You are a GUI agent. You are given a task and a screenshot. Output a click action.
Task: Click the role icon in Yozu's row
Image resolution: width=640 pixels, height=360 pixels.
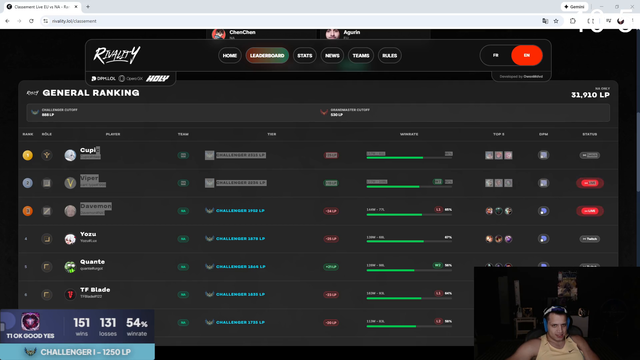(47, 239)
